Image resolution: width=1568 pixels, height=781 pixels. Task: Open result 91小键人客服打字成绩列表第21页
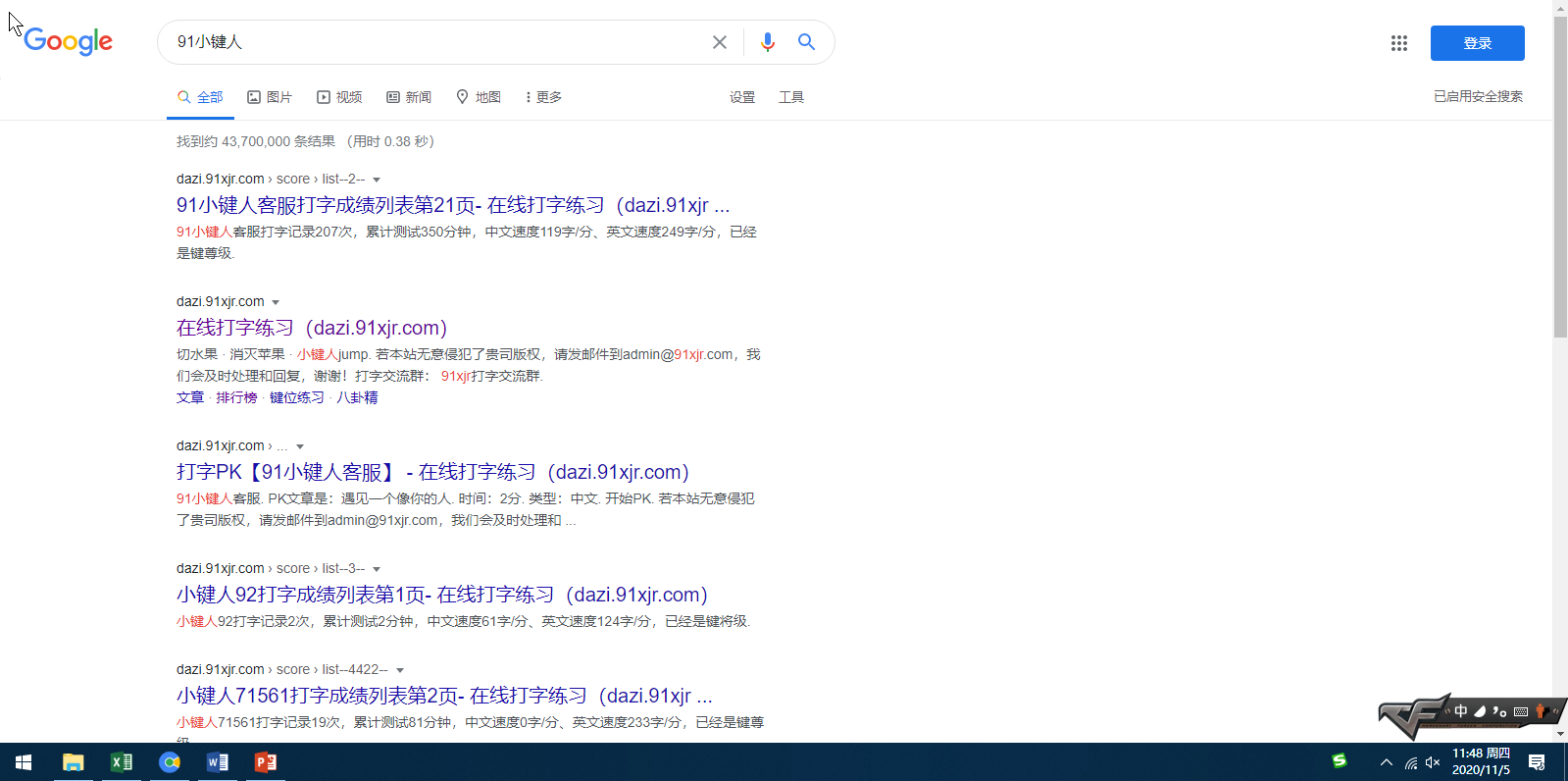point(453,205)
